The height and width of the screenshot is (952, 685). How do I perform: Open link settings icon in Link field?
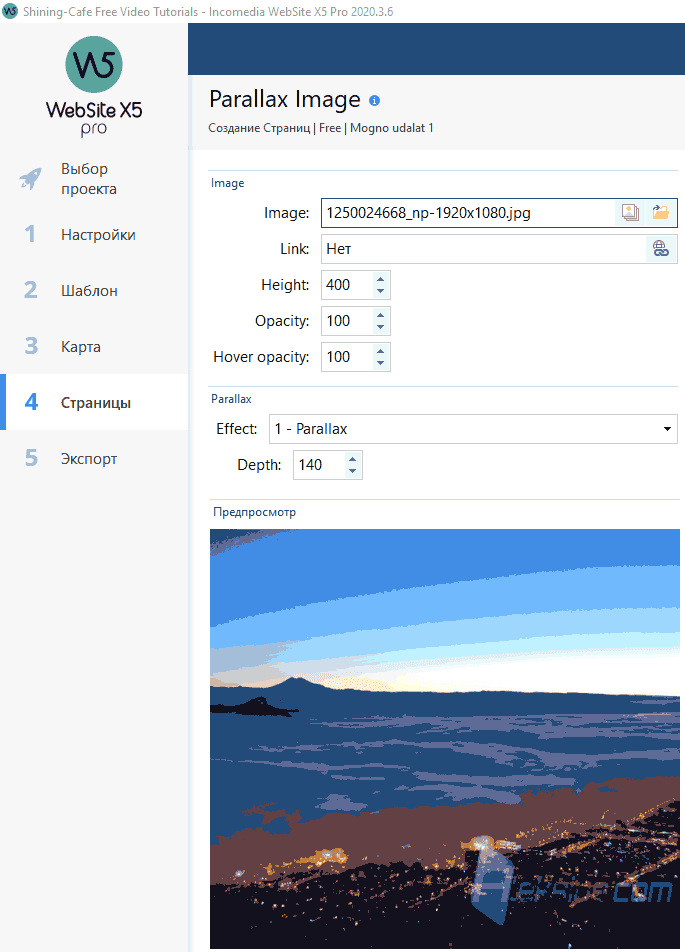pos(661,249)
